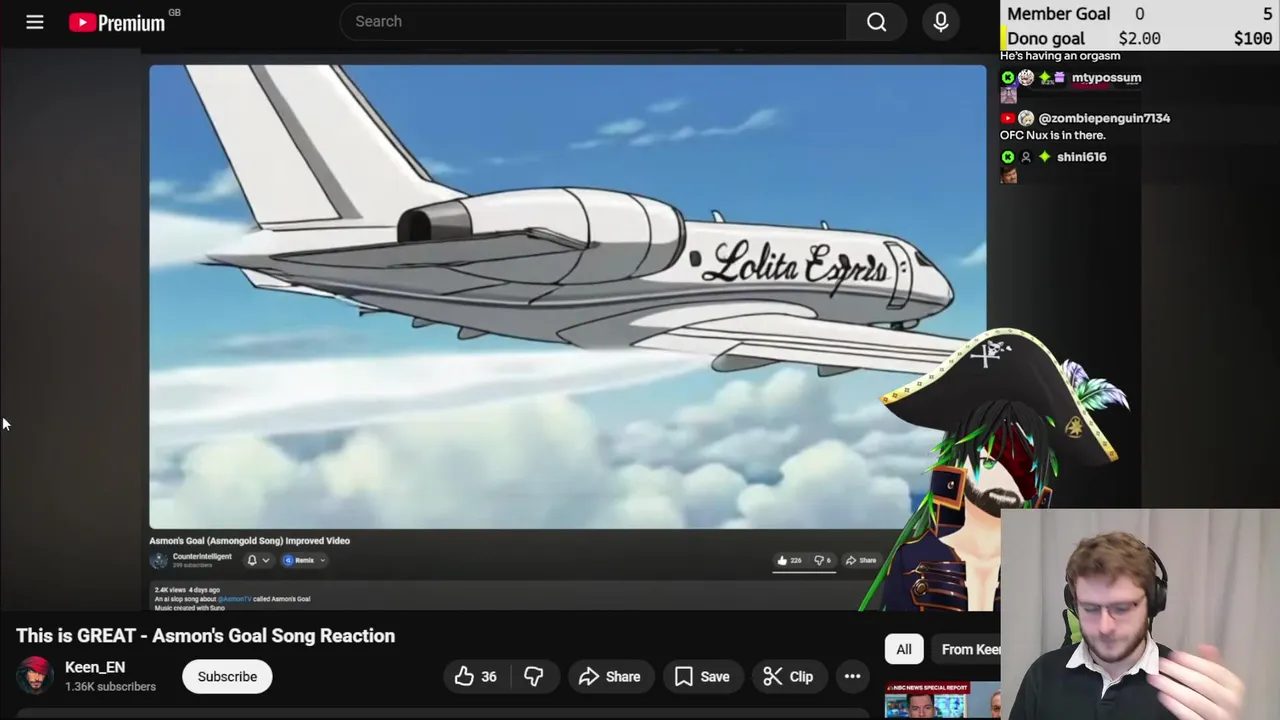This screenshot has width=1280, height=720.
Task: Subscribe to the Keen_EN channel
Action: 227,677
